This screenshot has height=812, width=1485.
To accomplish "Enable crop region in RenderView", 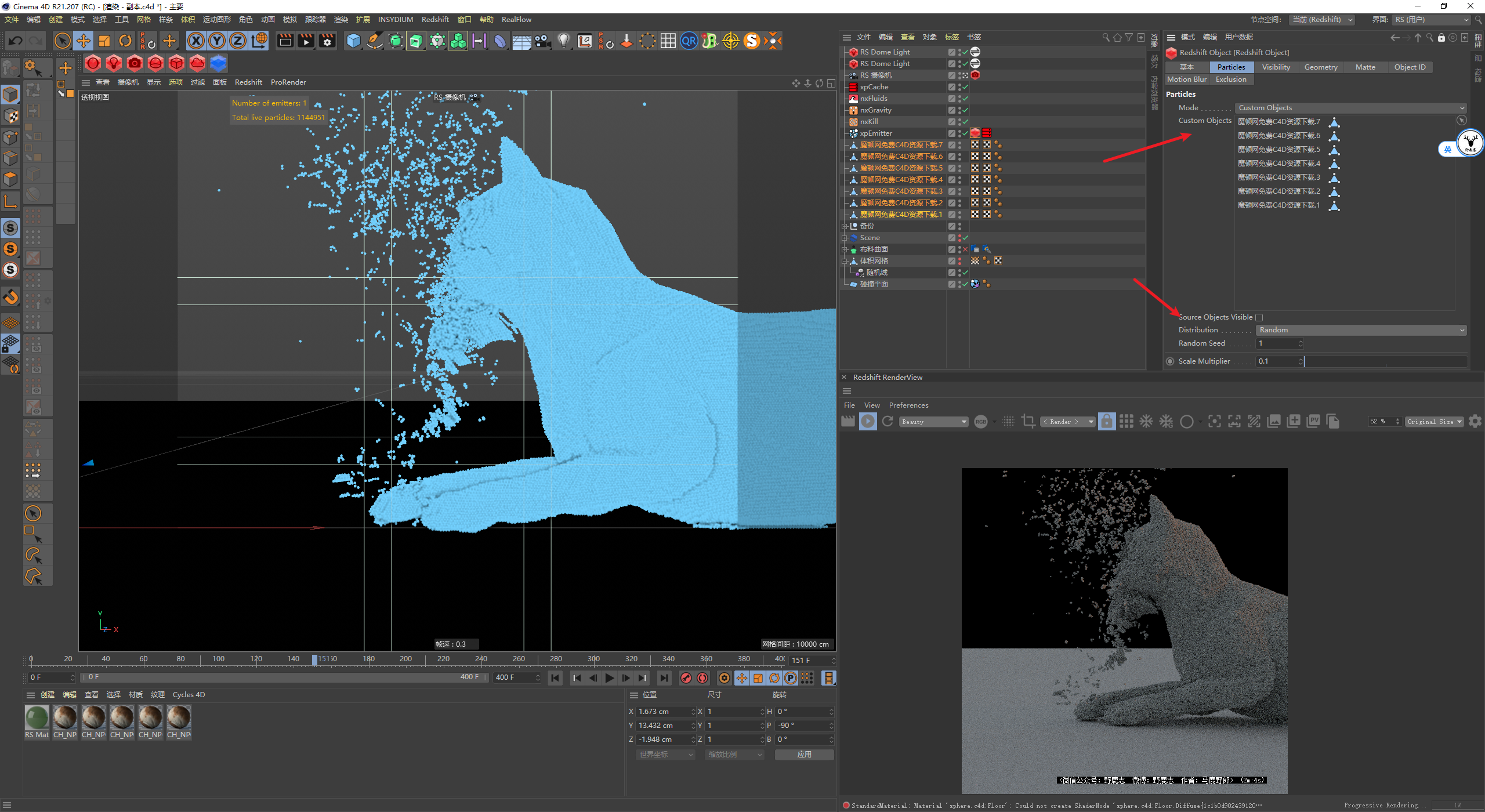I will pos(1028,422).
